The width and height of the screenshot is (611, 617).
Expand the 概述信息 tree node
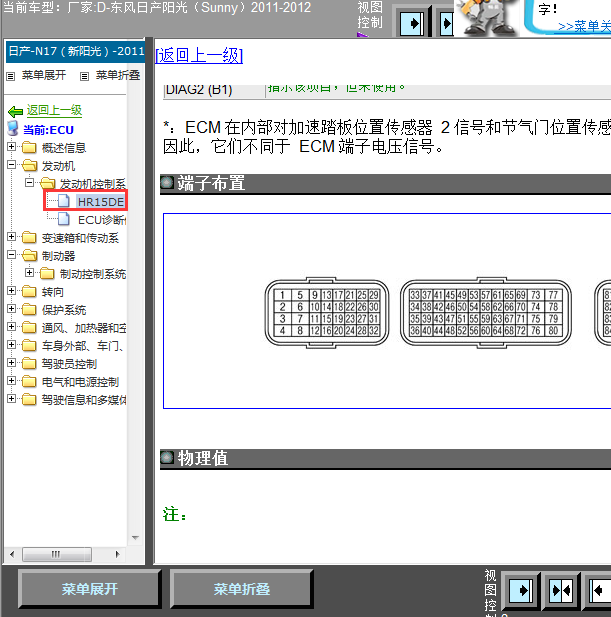[11, 147]
